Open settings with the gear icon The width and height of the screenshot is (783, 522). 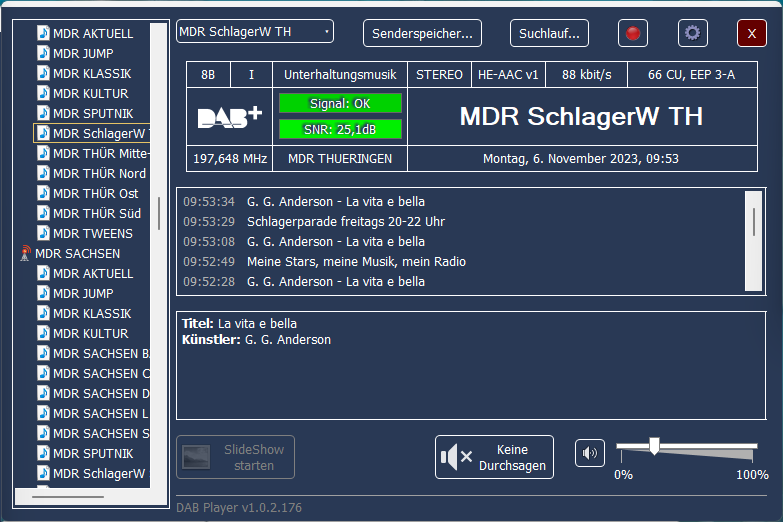[692, 33]
